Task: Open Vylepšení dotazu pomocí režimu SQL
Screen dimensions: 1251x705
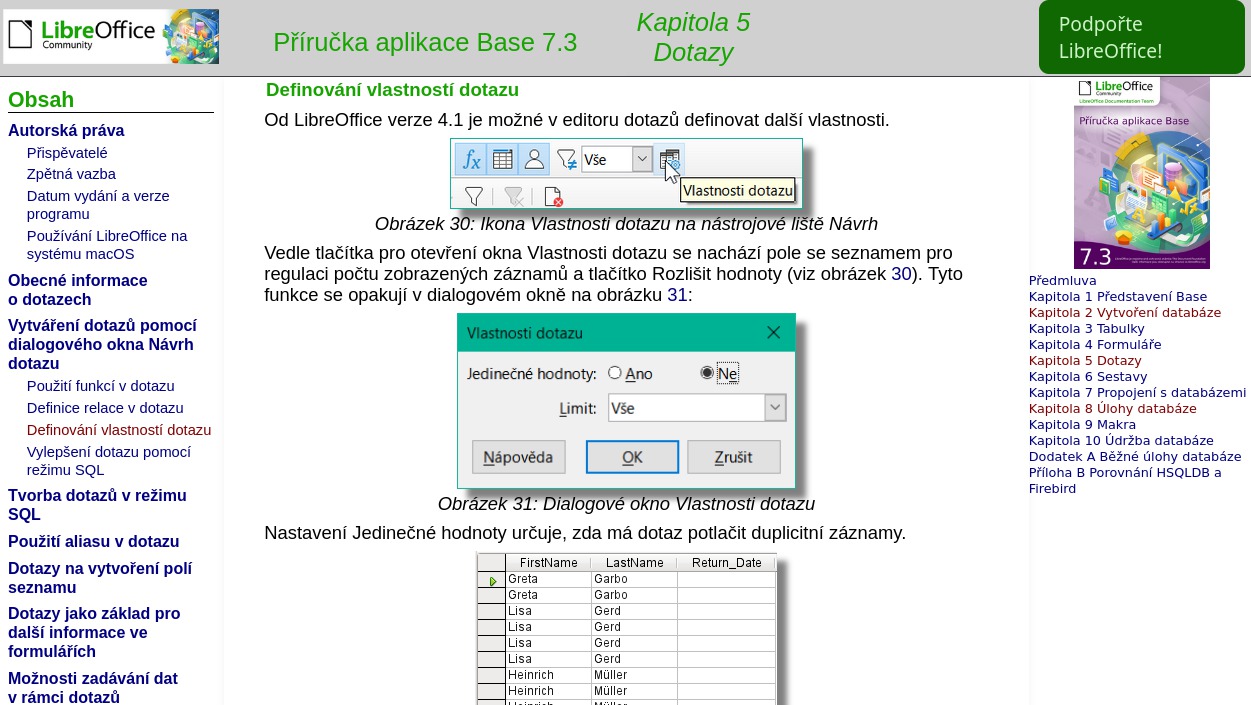Action: (109, 461)
